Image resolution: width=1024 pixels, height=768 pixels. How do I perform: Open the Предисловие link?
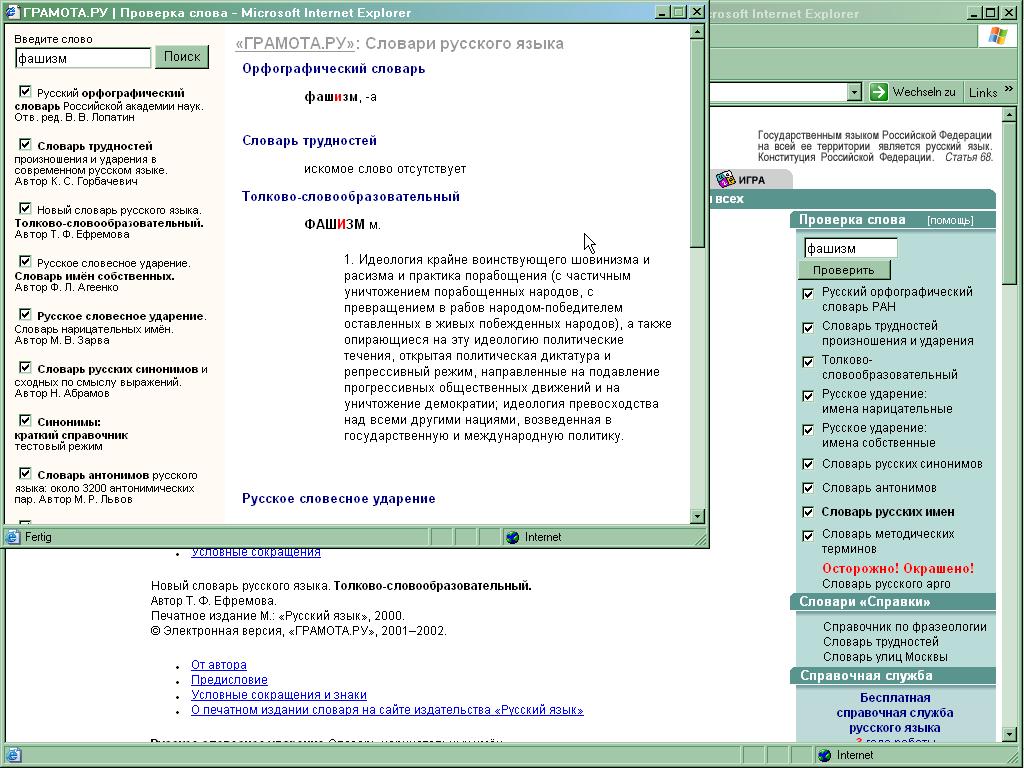click(229, 680)
